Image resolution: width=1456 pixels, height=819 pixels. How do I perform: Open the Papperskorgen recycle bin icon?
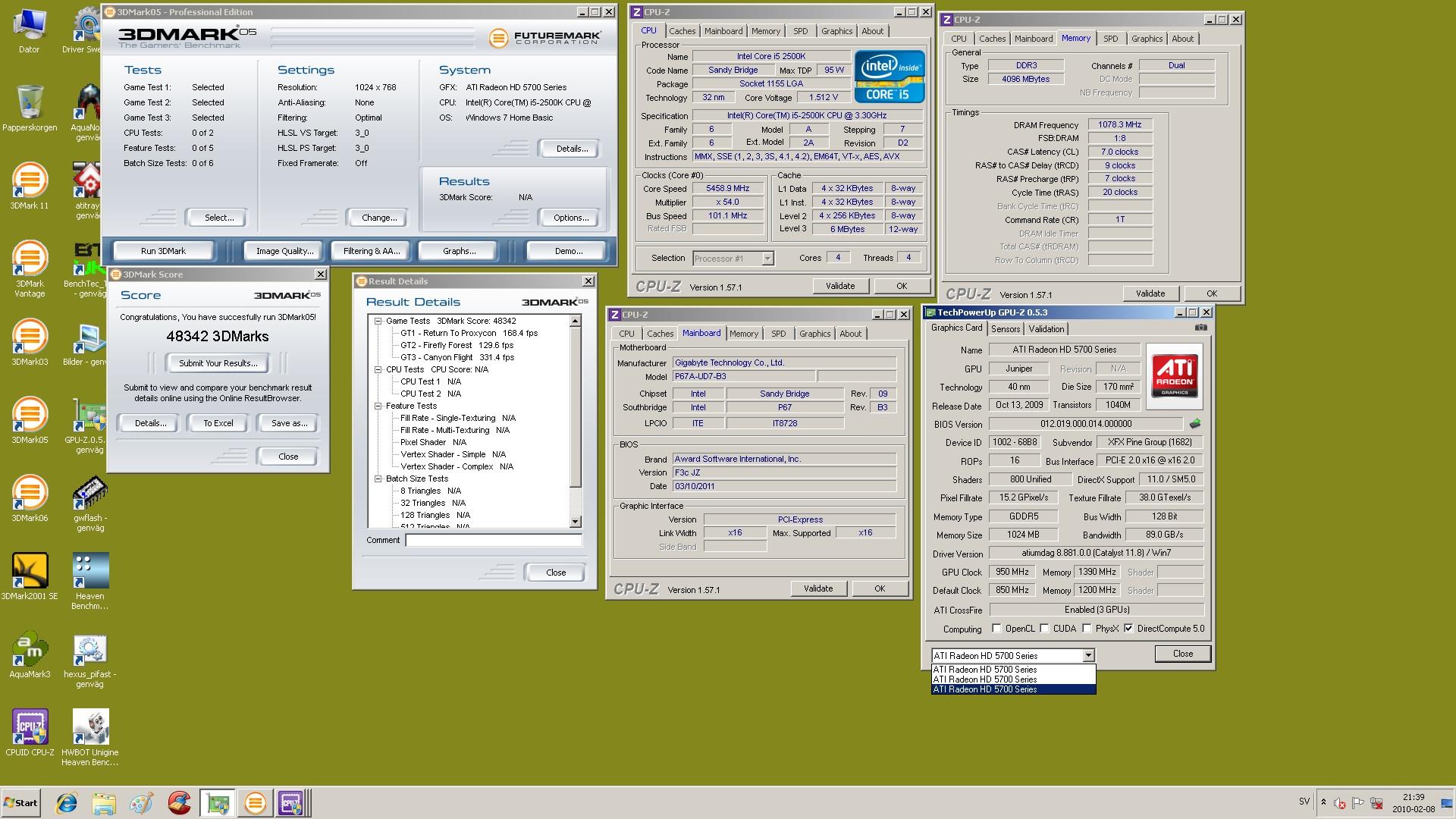tap(29, 107)
